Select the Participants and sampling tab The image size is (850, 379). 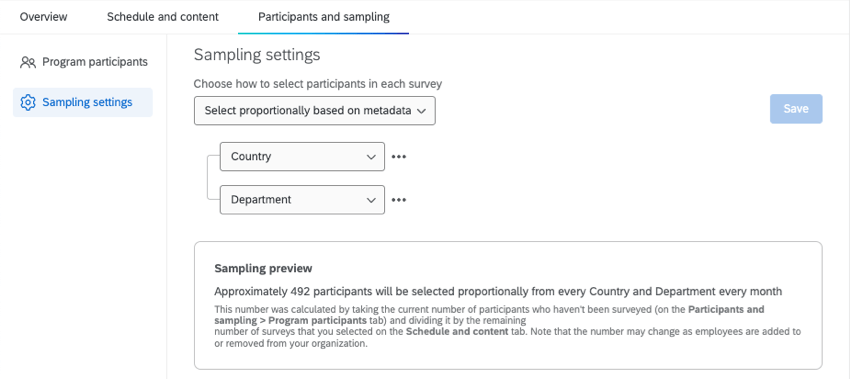324,17
